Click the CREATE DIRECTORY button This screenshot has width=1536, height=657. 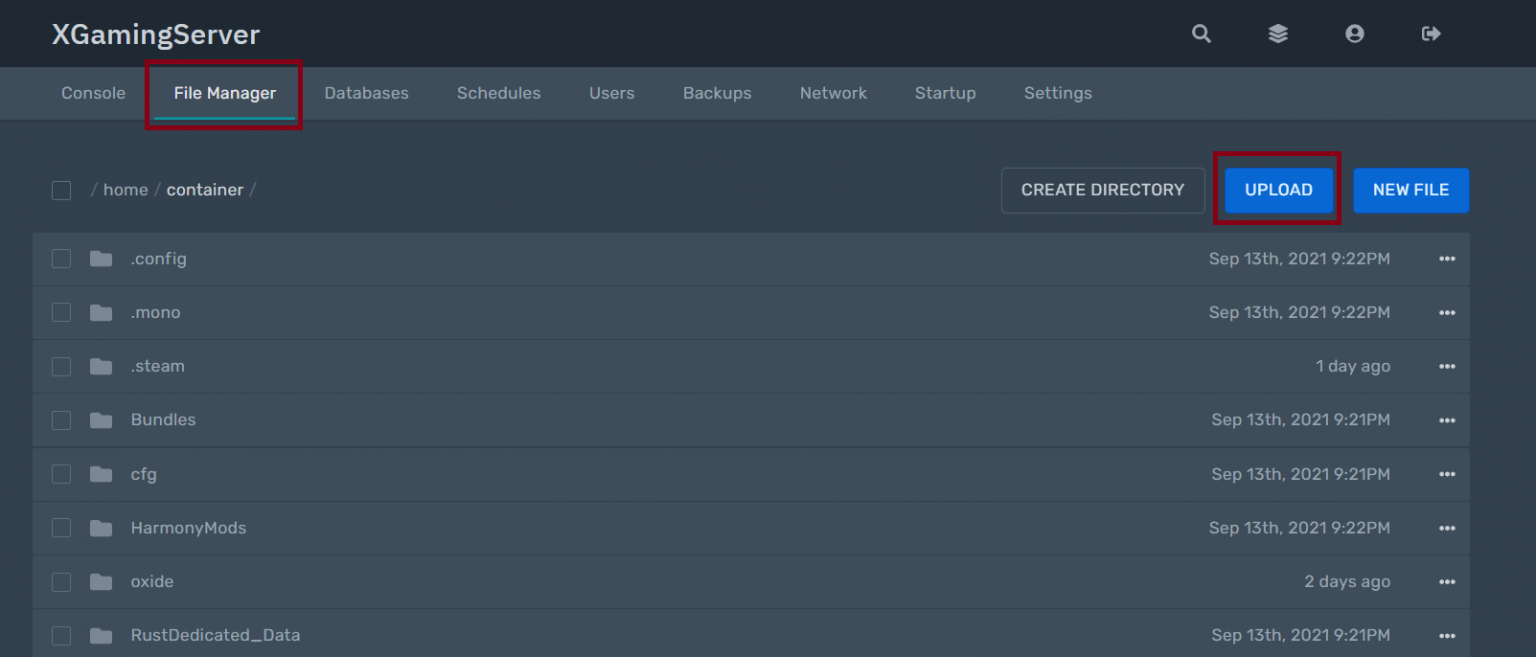(x=1102, y=190)
